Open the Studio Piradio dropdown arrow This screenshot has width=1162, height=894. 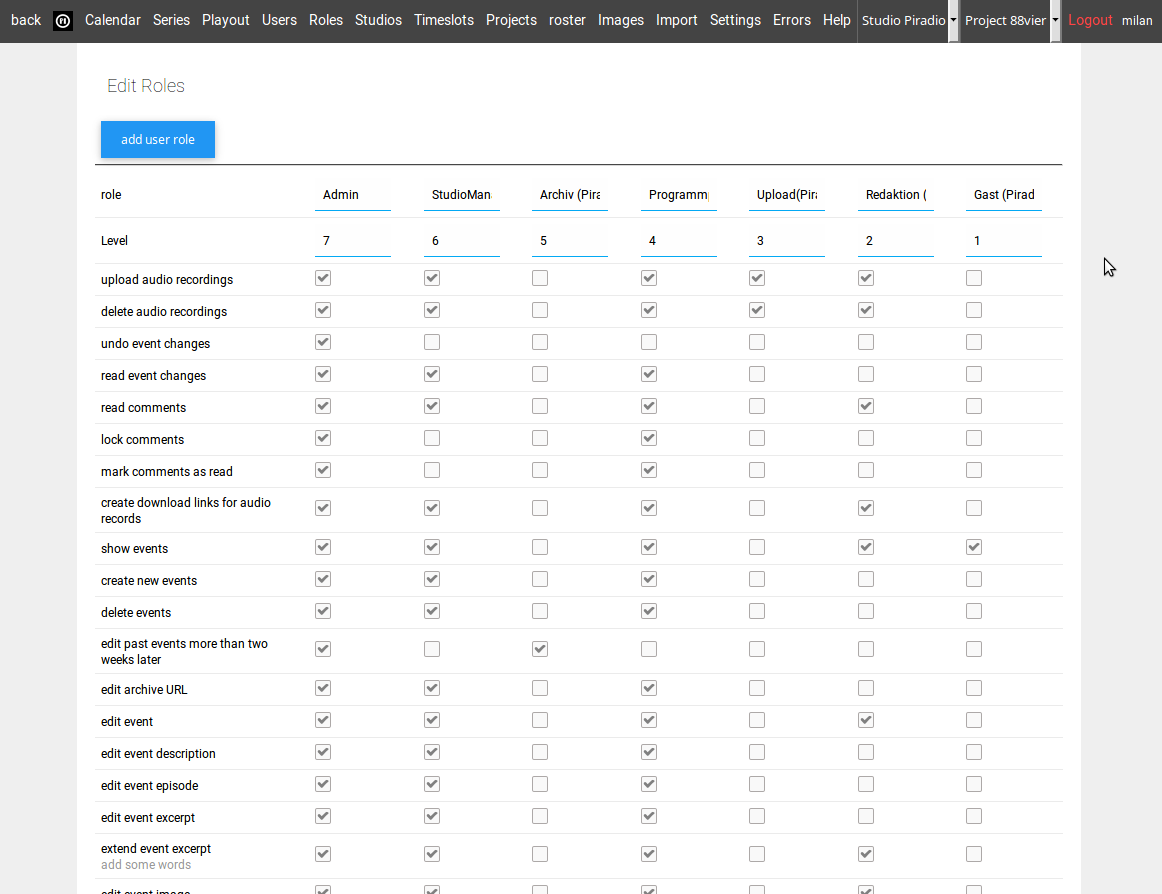953,21
